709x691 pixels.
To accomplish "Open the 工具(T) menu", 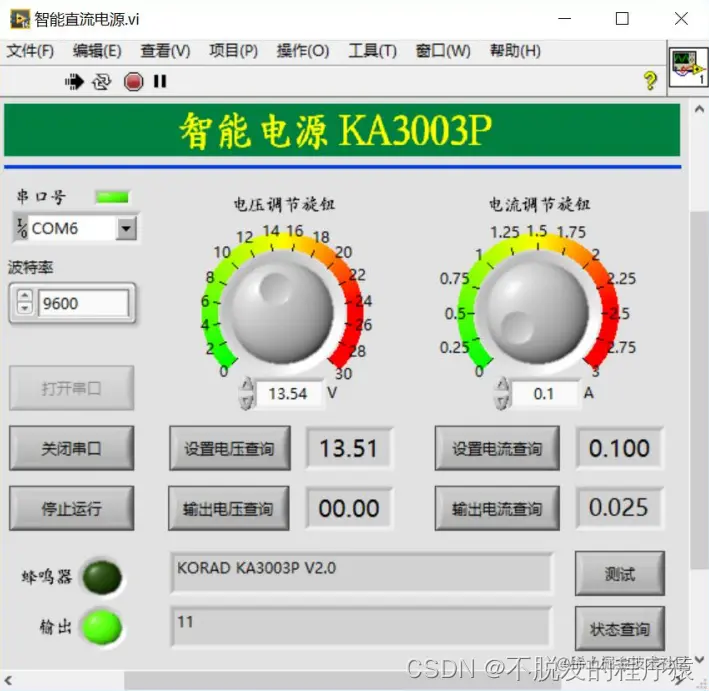I will pyautogui.click(x=372, y=51).
